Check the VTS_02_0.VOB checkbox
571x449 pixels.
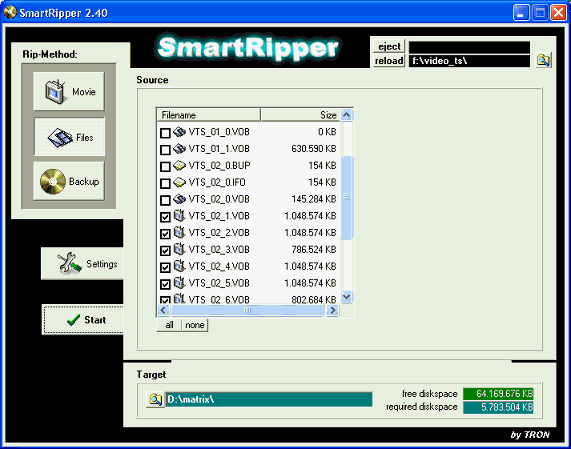tap(165, 200)
